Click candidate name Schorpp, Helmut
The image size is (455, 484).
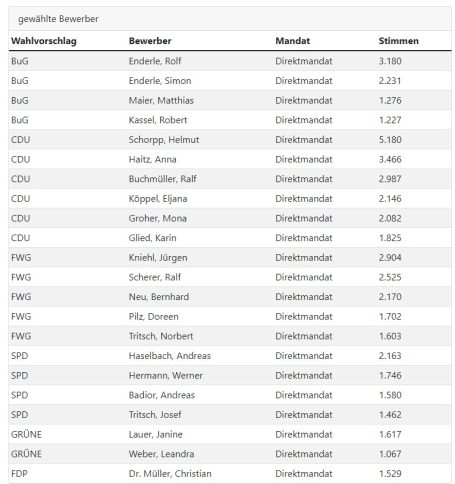pyautogui.click(x=164, y=140)
